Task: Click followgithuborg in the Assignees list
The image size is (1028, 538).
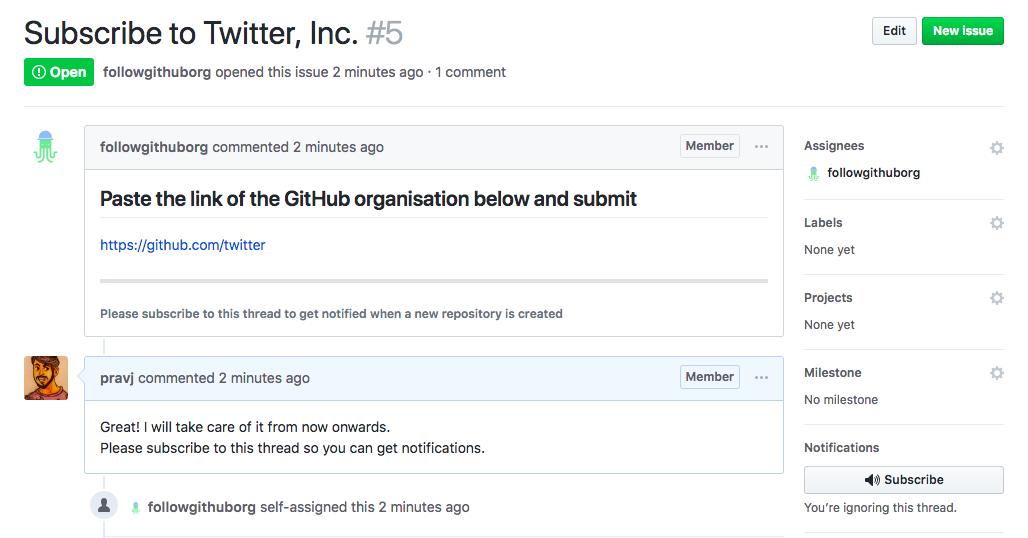Action: [x=873, y=173]
